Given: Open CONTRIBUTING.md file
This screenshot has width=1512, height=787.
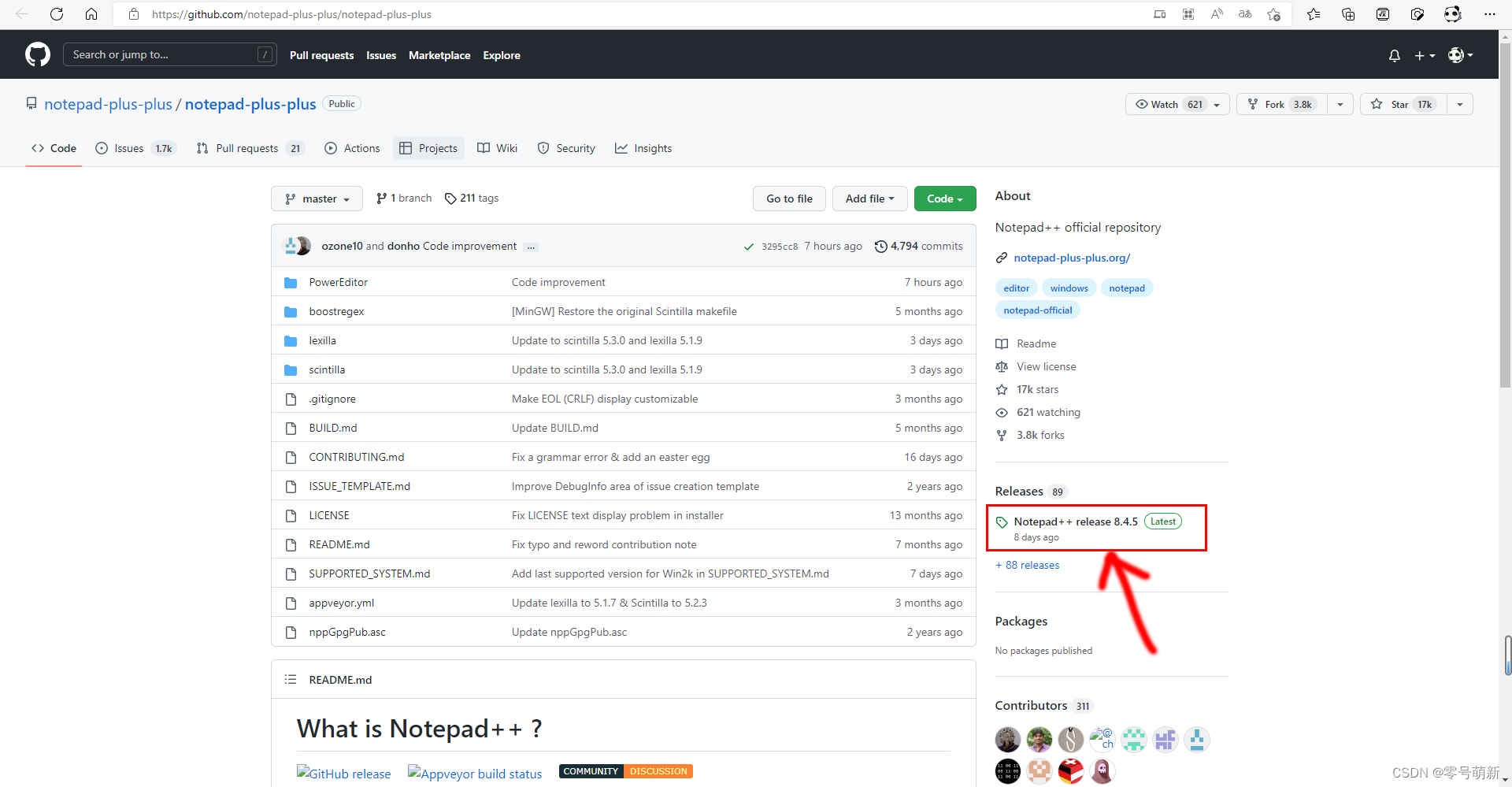Looking at the screenshot, I should click(x=357, y=457).
